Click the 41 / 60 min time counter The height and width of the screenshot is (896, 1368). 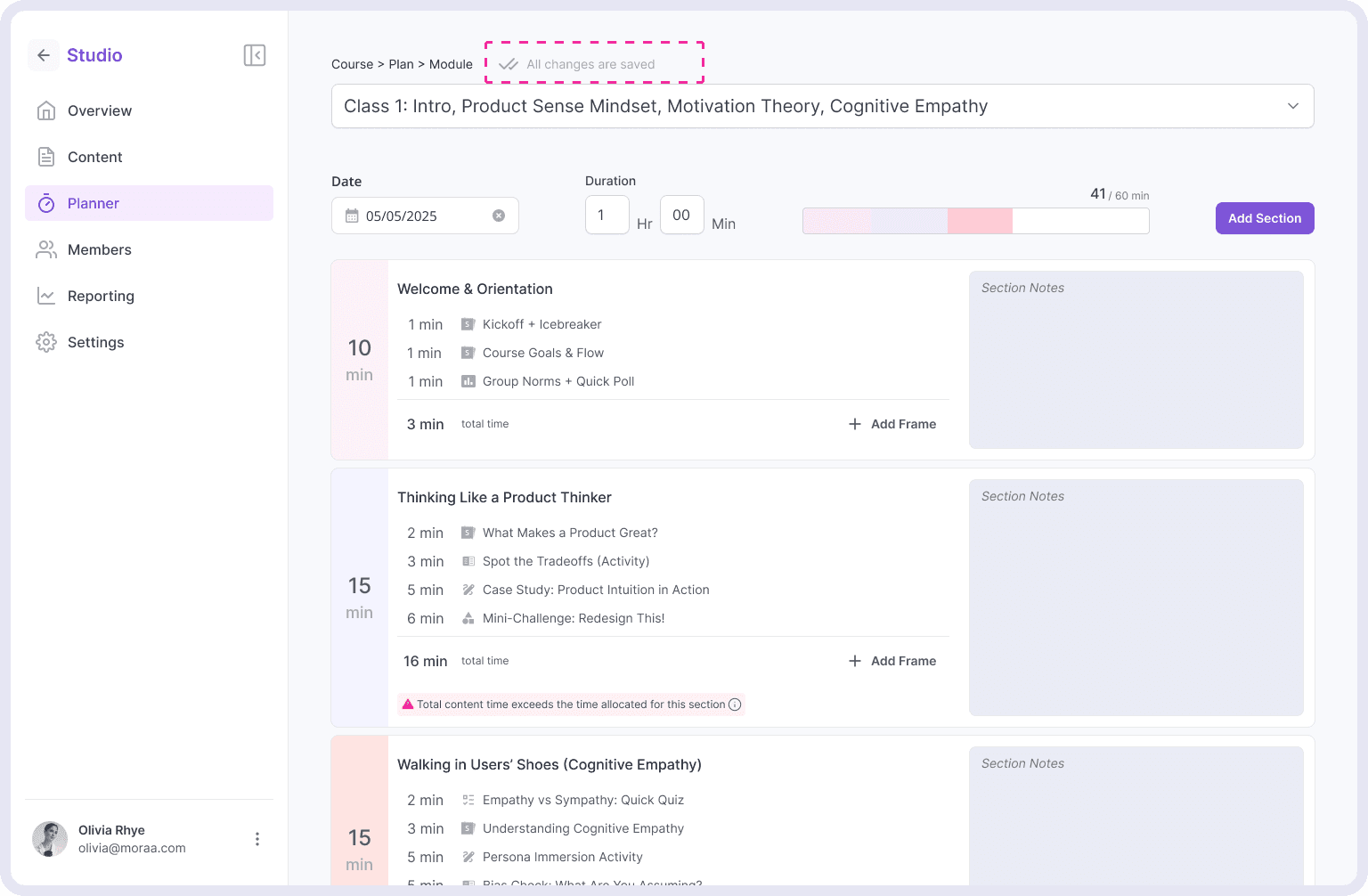coord(1120,194)
